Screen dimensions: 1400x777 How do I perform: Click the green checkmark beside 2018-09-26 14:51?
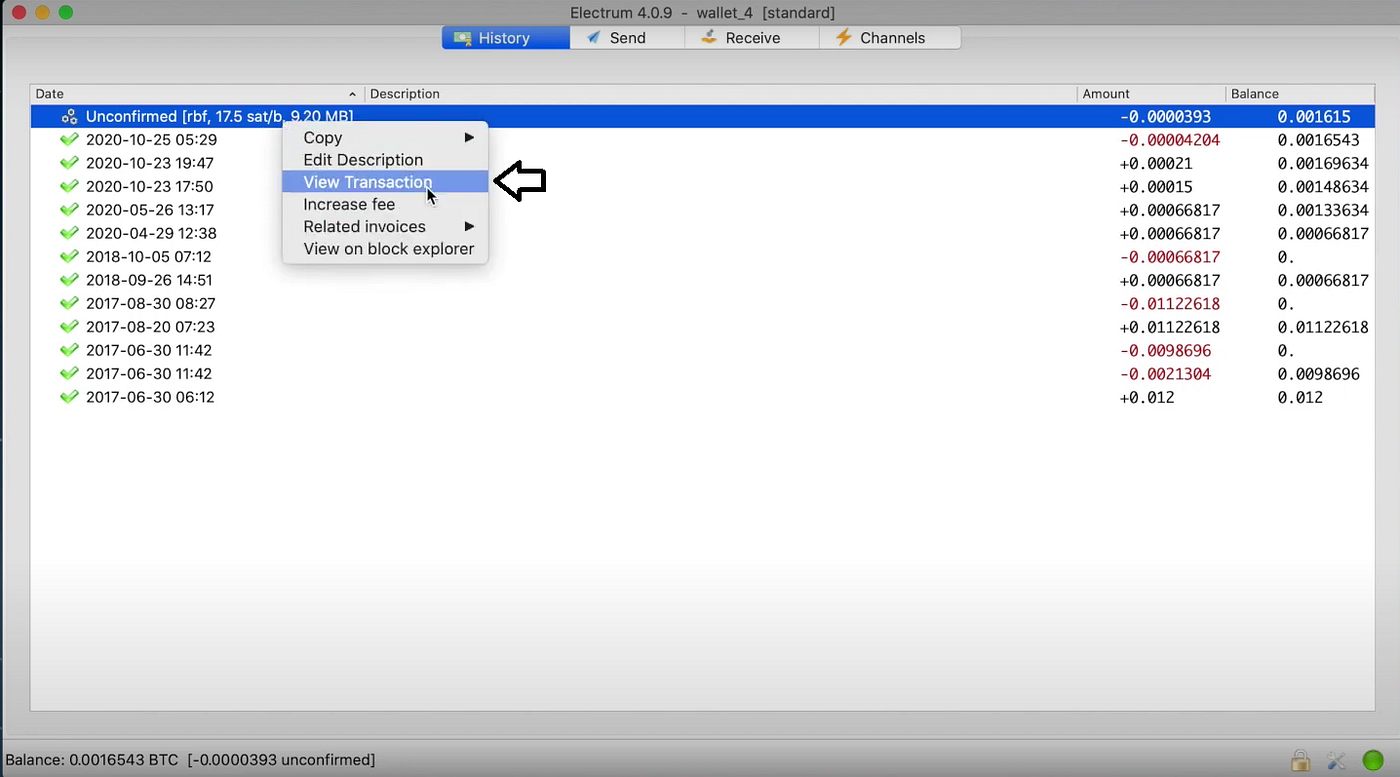point(69,280)
